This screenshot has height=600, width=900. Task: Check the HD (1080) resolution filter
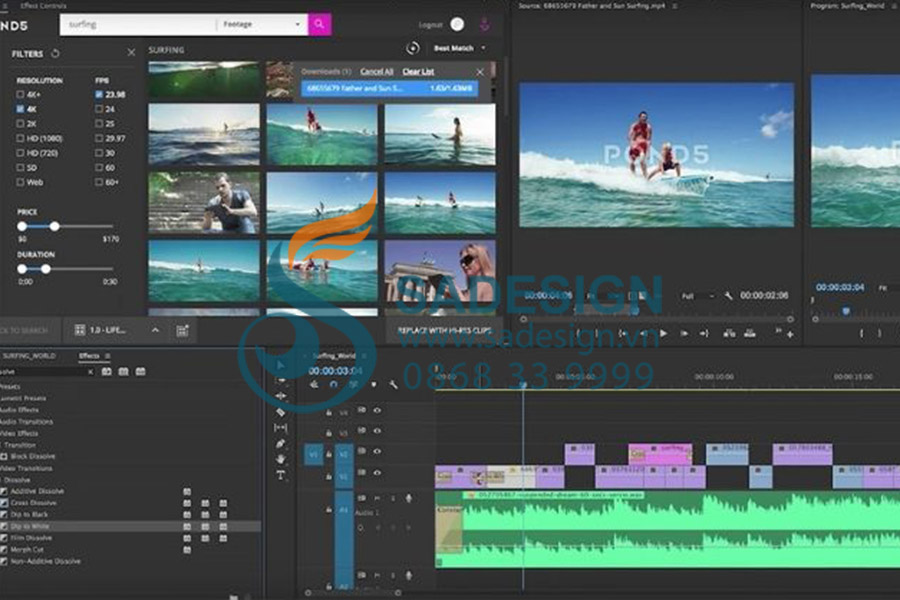pos(21,138)
